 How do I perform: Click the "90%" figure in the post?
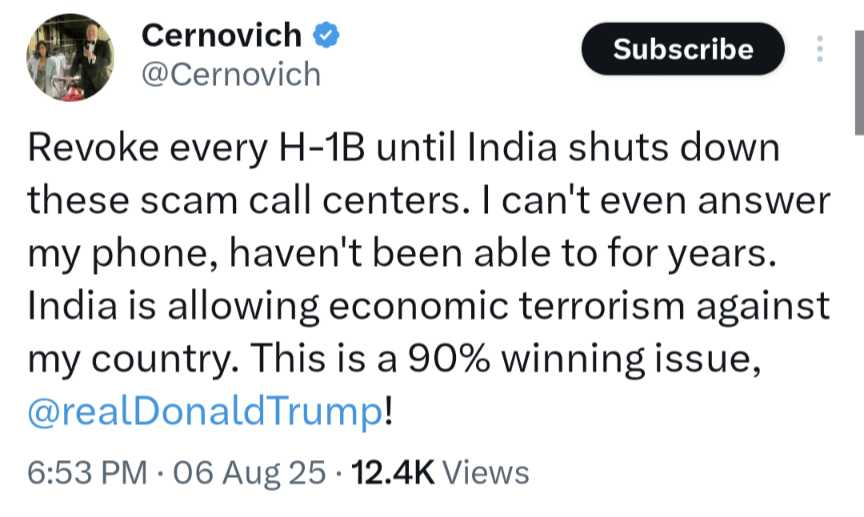coord(449,358)
